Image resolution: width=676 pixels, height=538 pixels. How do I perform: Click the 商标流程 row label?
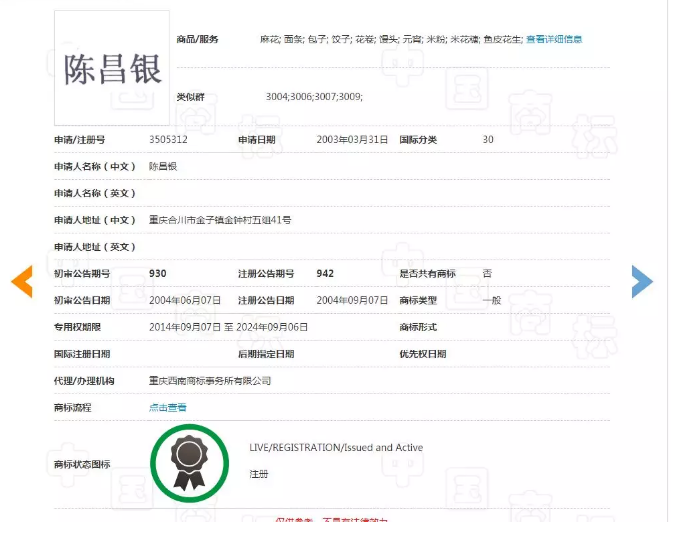tap(72, 408)
